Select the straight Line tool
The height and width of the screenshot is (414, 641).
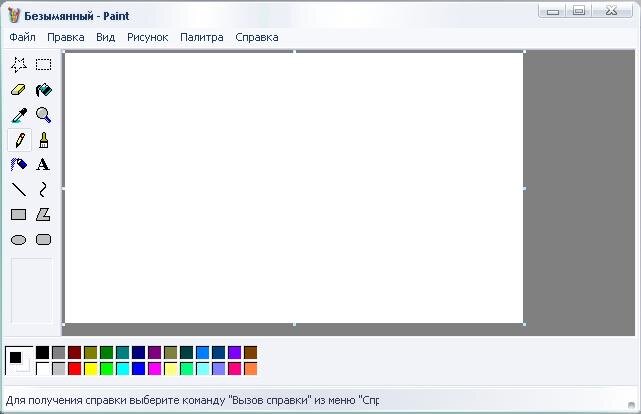18,189
